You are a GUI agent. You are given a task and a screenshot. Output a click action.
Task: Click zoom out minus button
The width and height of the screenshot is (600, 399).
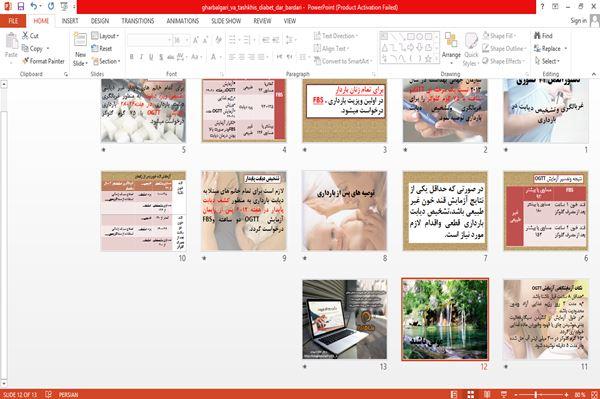(x=516, y=394)
